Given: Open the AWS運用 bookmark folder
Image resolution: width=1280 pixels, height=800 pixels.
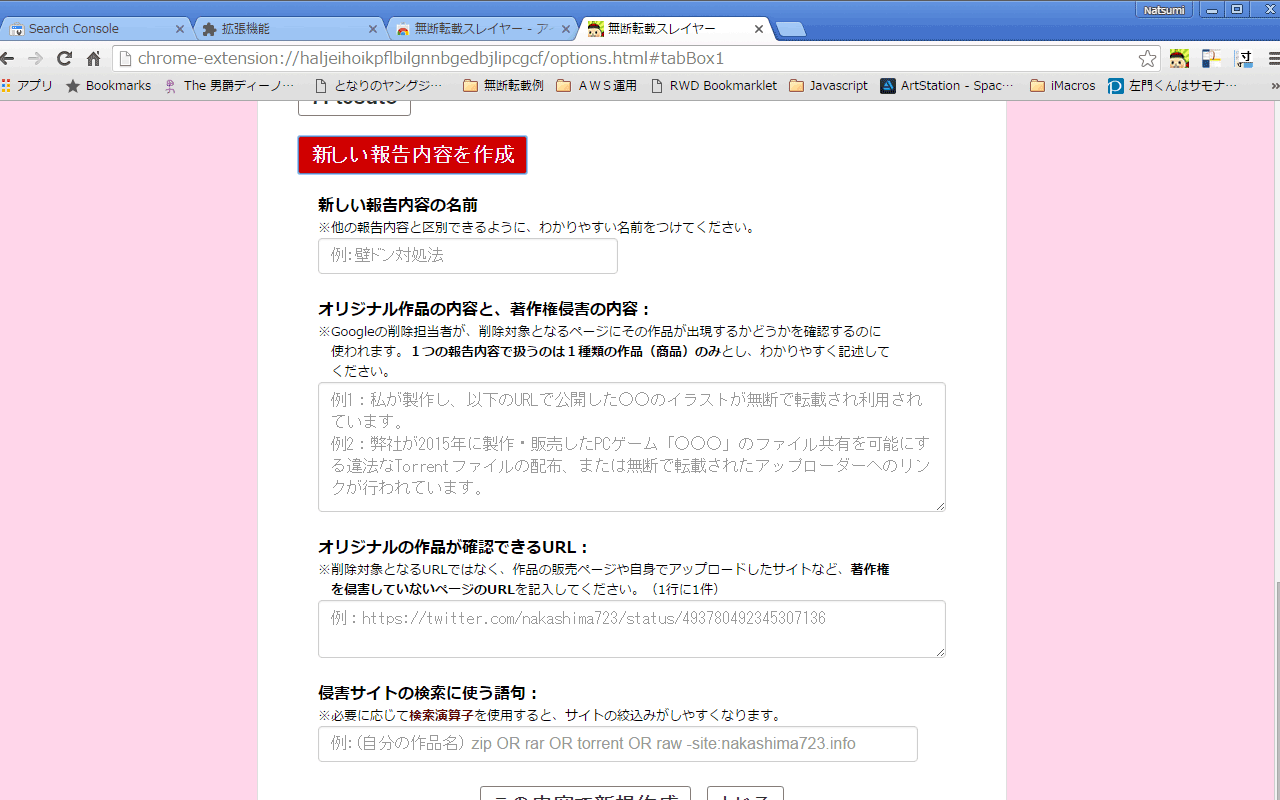Looking at the screenshot, I should [596, 86].
